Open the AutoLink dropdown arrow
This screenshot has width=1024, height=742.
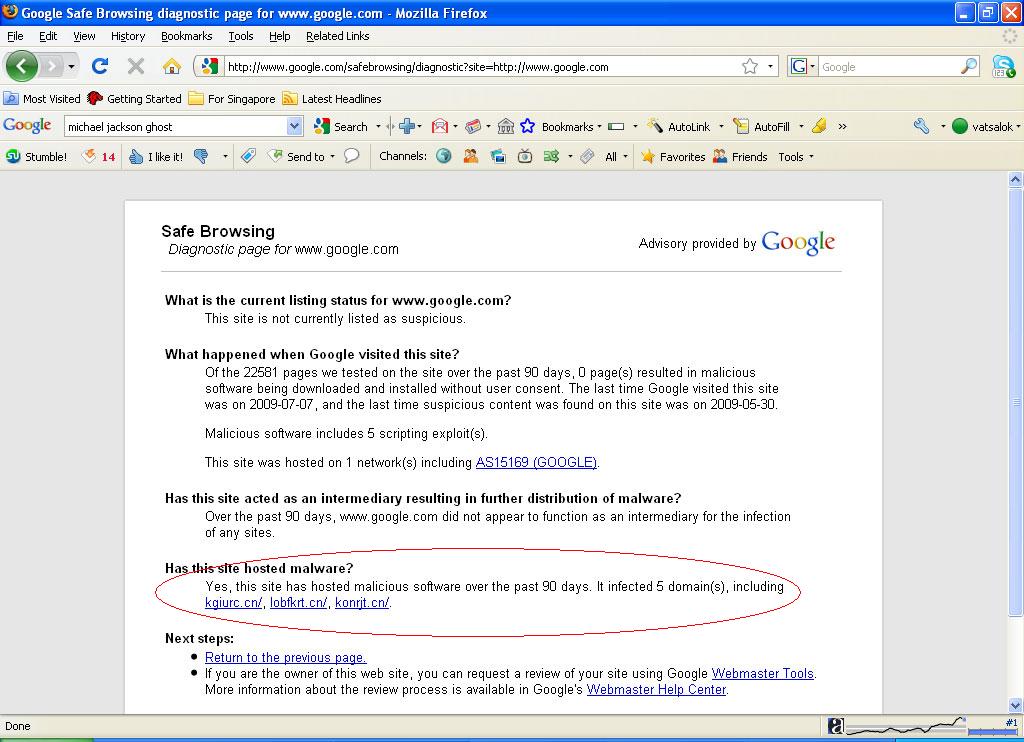pyautogui.click(x=721, y=127)
